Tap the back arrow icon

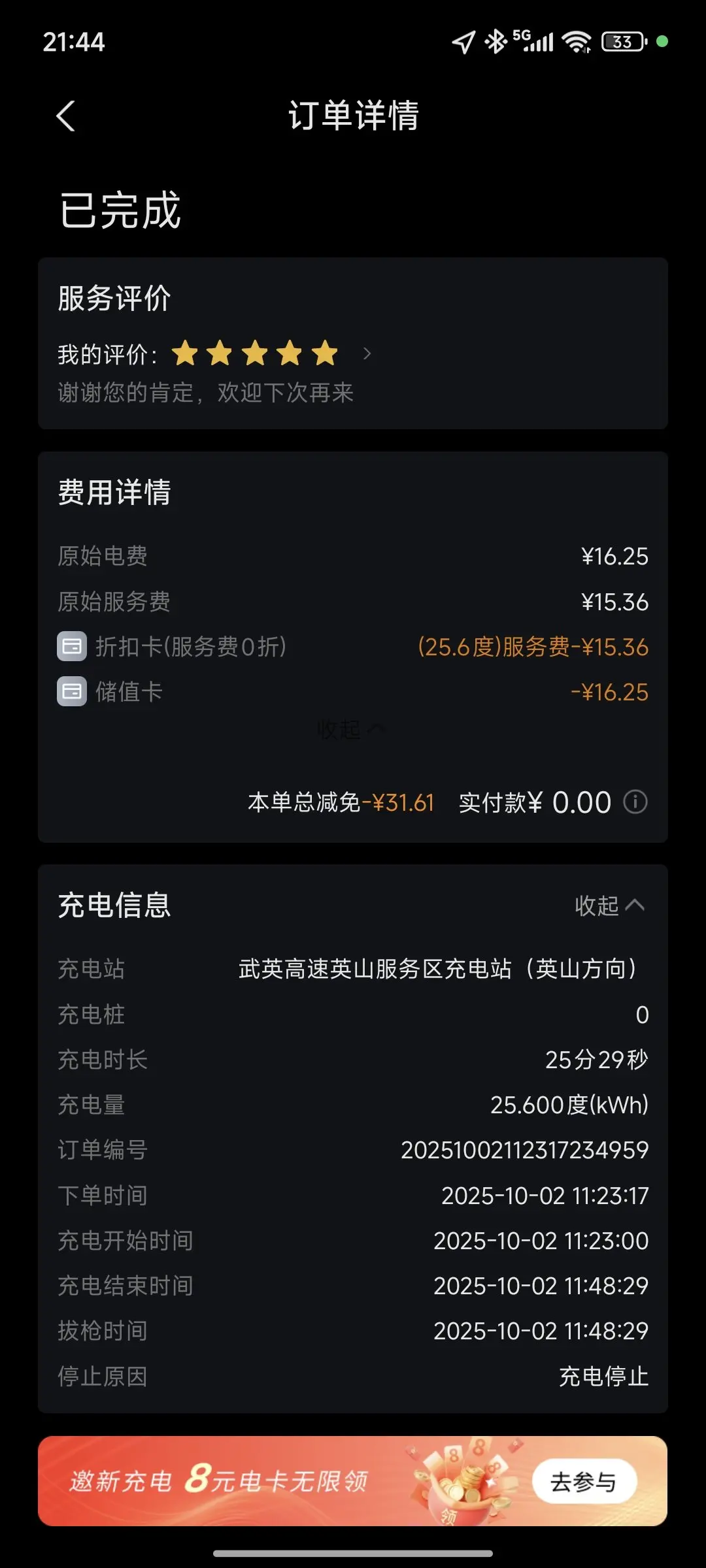(x=66, y=116)
